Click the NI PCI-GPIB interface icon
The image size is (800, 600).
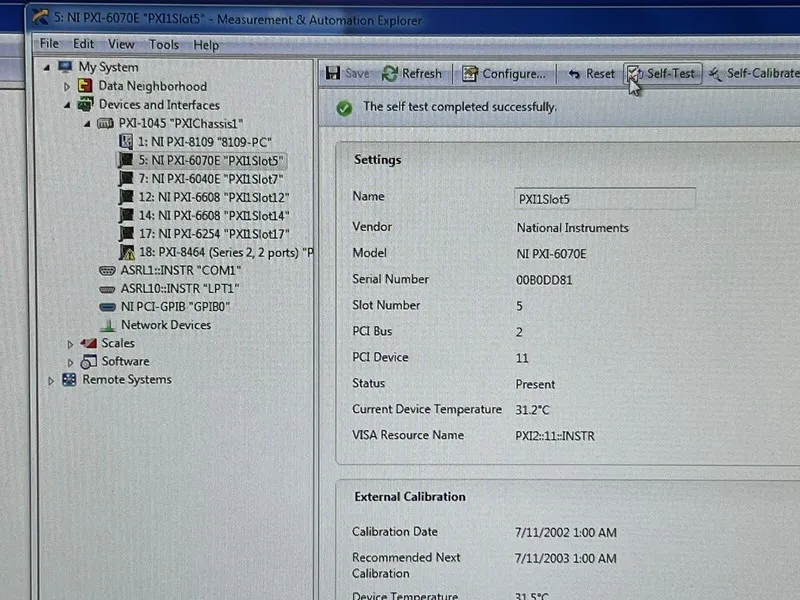pos(107,307)
